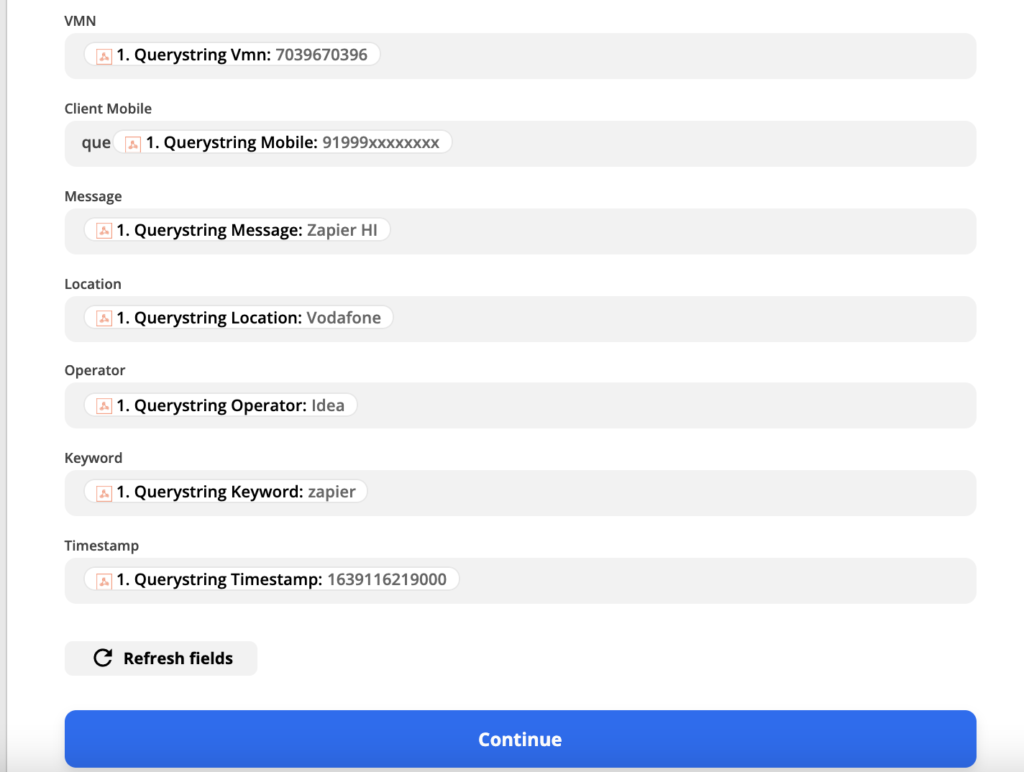Click the Message field label
Image resolution: width=1024 pixels, height=772 pixels.
coord(93,196)
